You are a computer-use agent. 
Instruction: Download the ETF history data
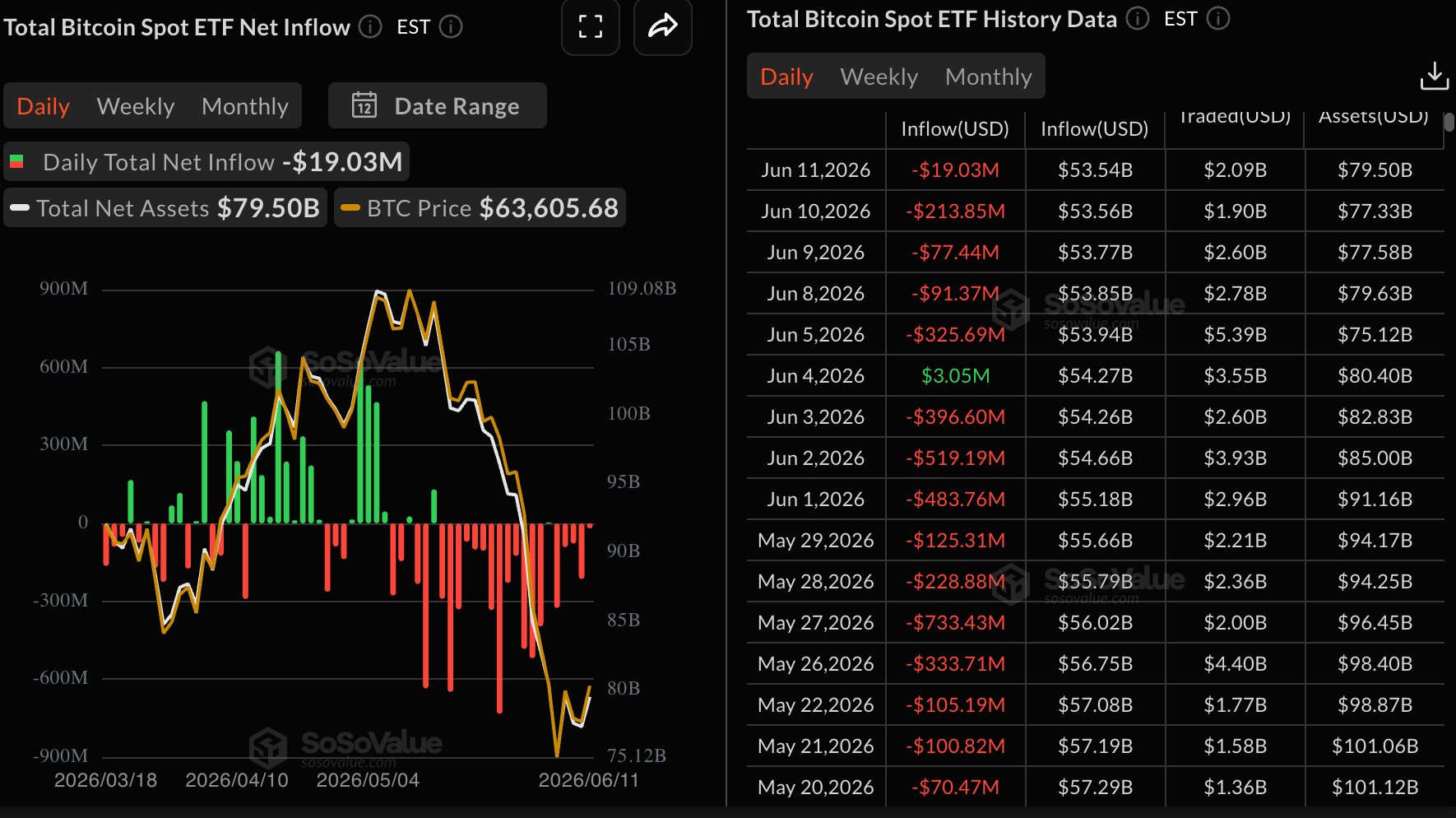tap(1435, 76)
